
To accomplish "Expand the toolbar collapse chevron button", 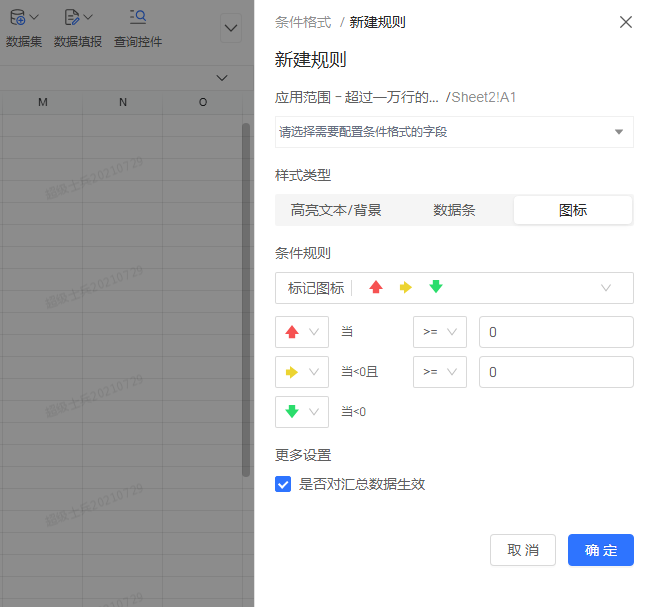I will [231, 28].
